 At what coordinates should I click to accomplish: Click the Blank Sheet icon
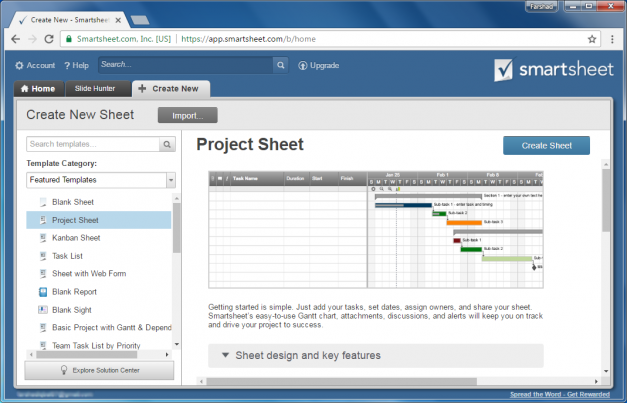click(43, 202)
